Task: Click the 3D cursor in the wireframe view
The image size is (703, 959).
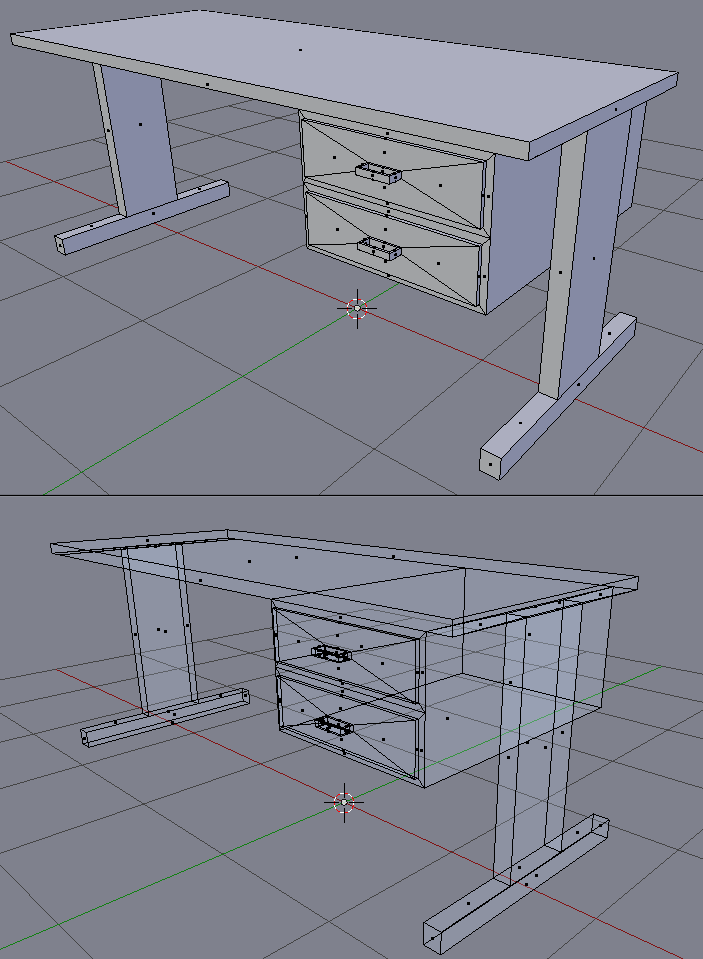Action: pyautogui.click(x=344, y=802)
